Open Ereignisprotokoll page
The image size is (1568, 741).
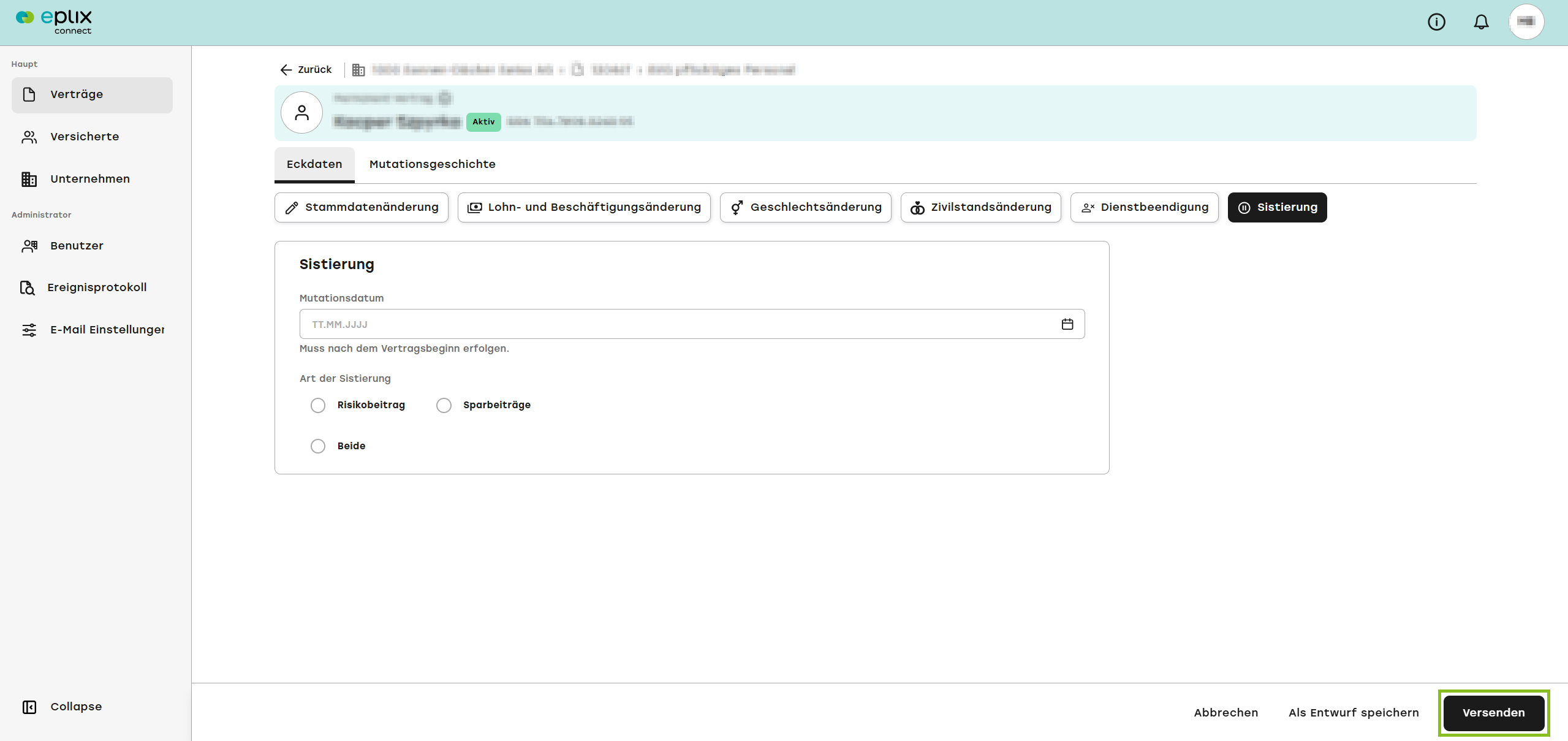coord(92,287)
